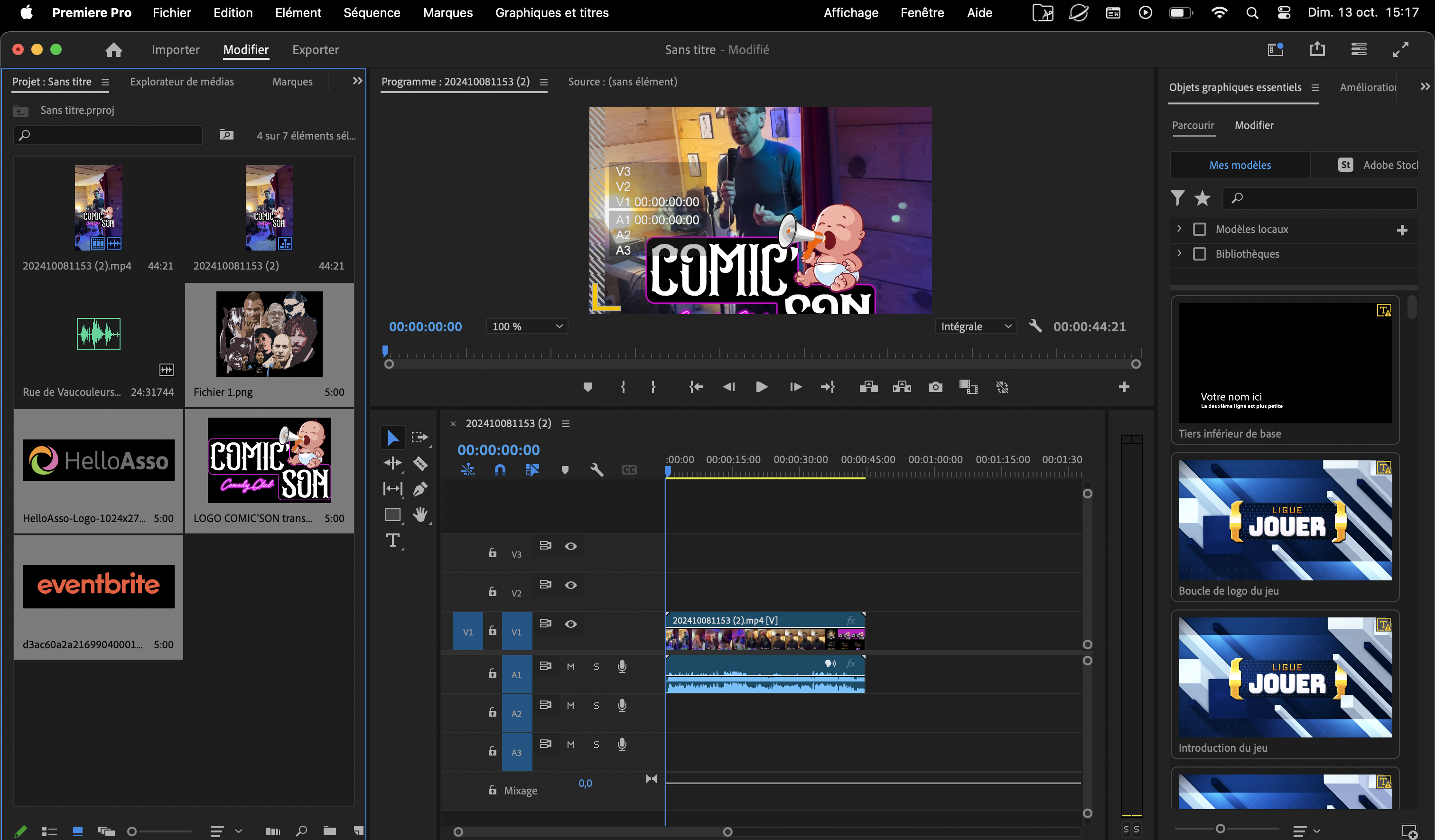Check the Bibliothèques checkbox
1435x840 pixels.
(1199, 253)
